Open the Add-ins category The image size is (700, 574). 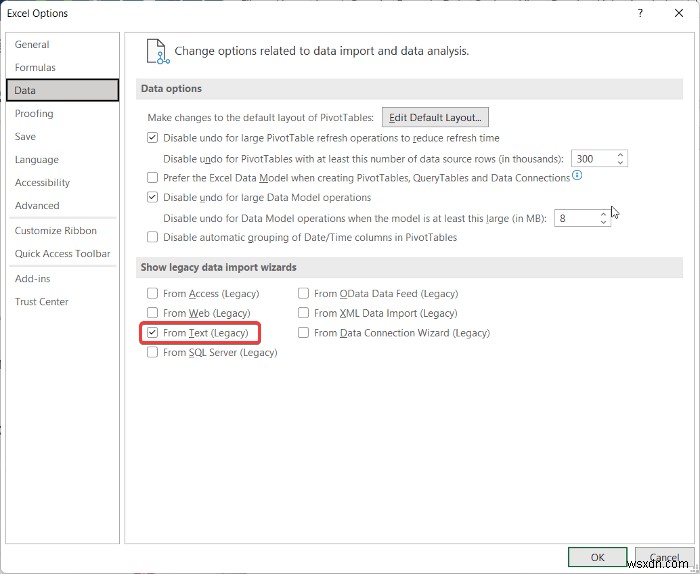click(62, 279)
